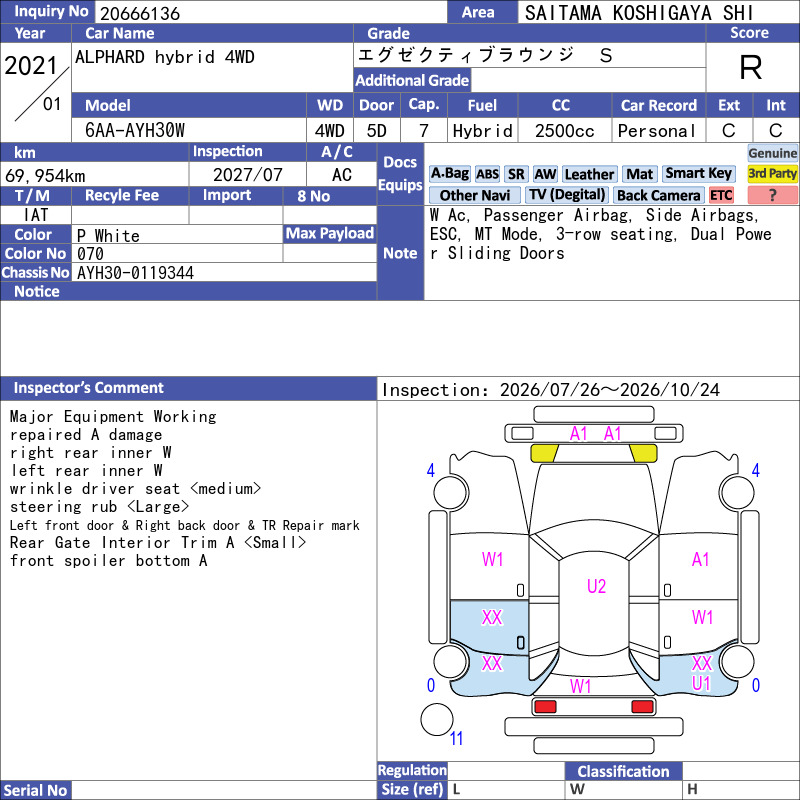Click the Additional Grade label
This screenshot has width=800, height=800.
pos(412,80)
